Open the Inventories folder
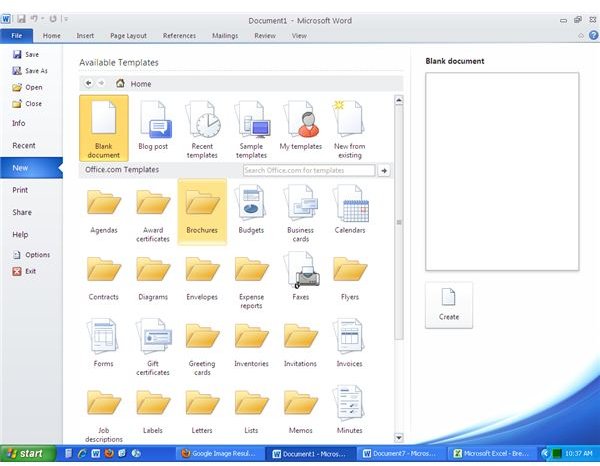 (251, 344)
